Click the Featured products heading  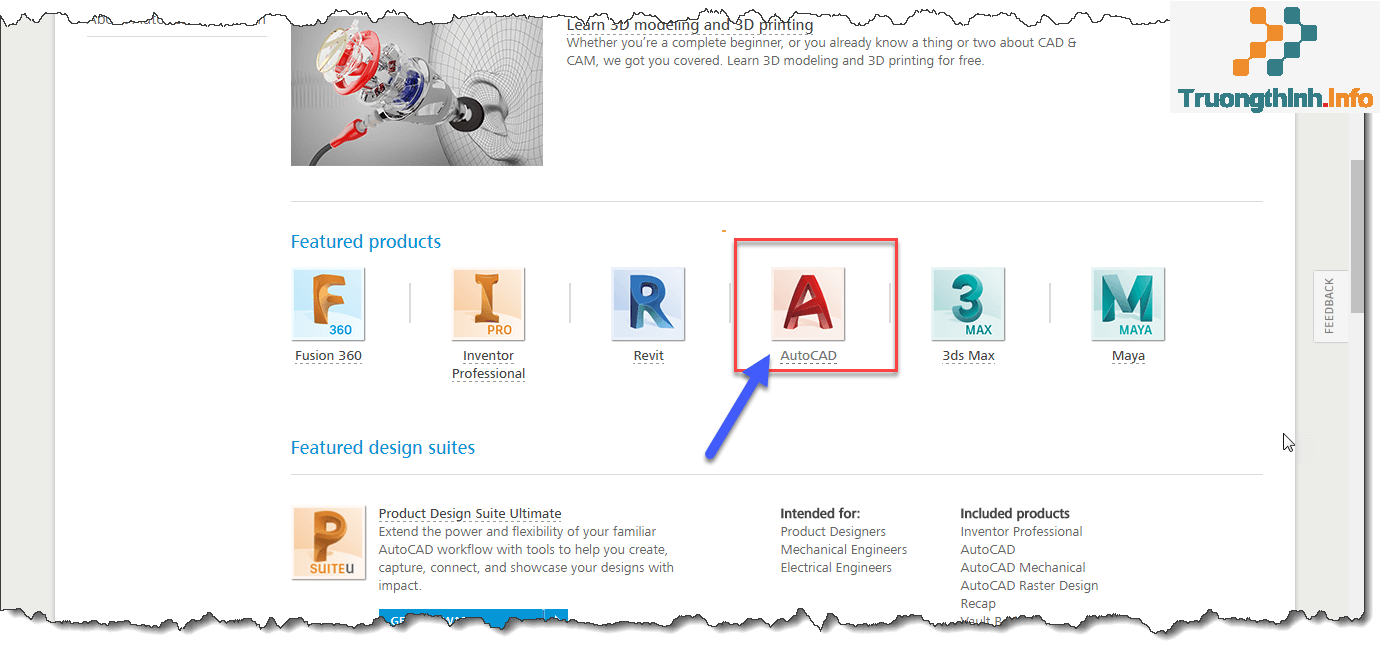click(x=366, y=242)
